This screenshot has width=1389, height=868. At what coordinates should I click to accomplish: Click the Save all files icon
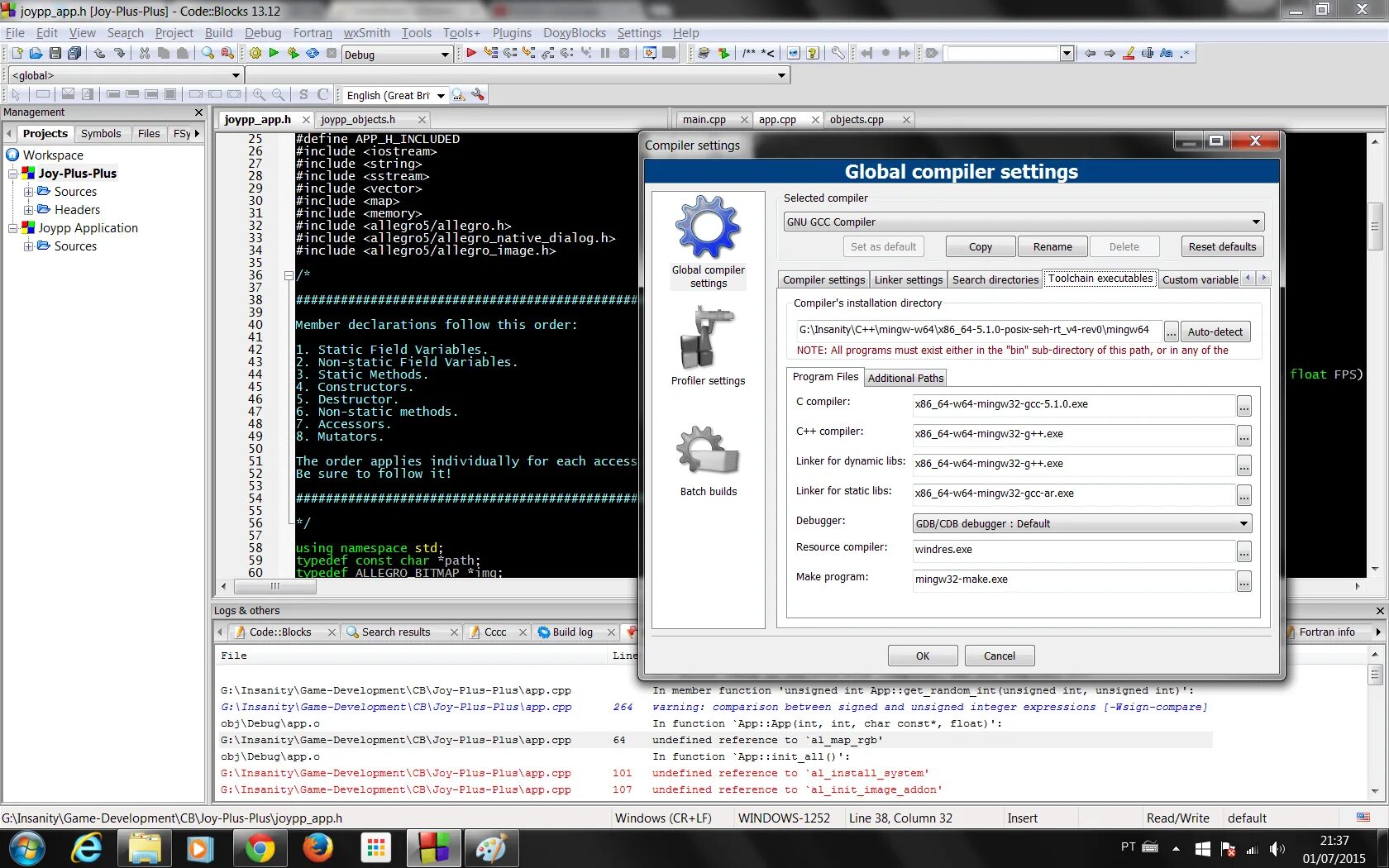(x=74, y=54)
